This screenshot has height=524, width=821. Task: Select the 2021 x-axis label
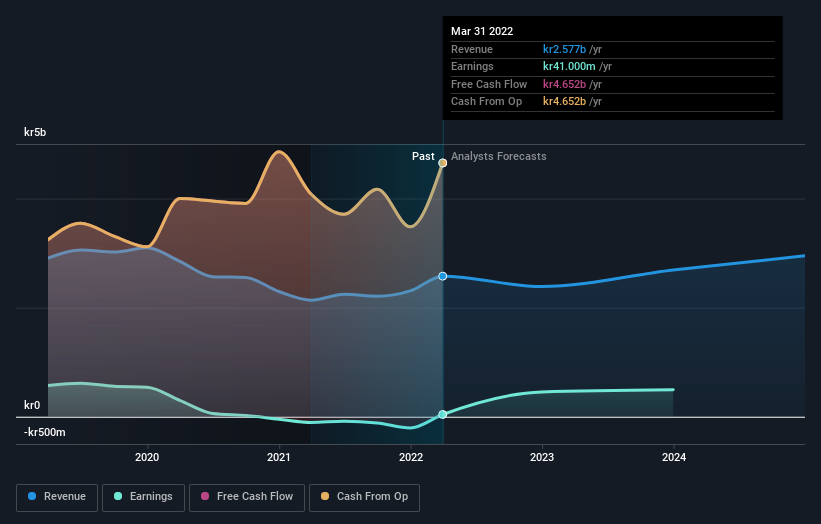tap(279, 457)
